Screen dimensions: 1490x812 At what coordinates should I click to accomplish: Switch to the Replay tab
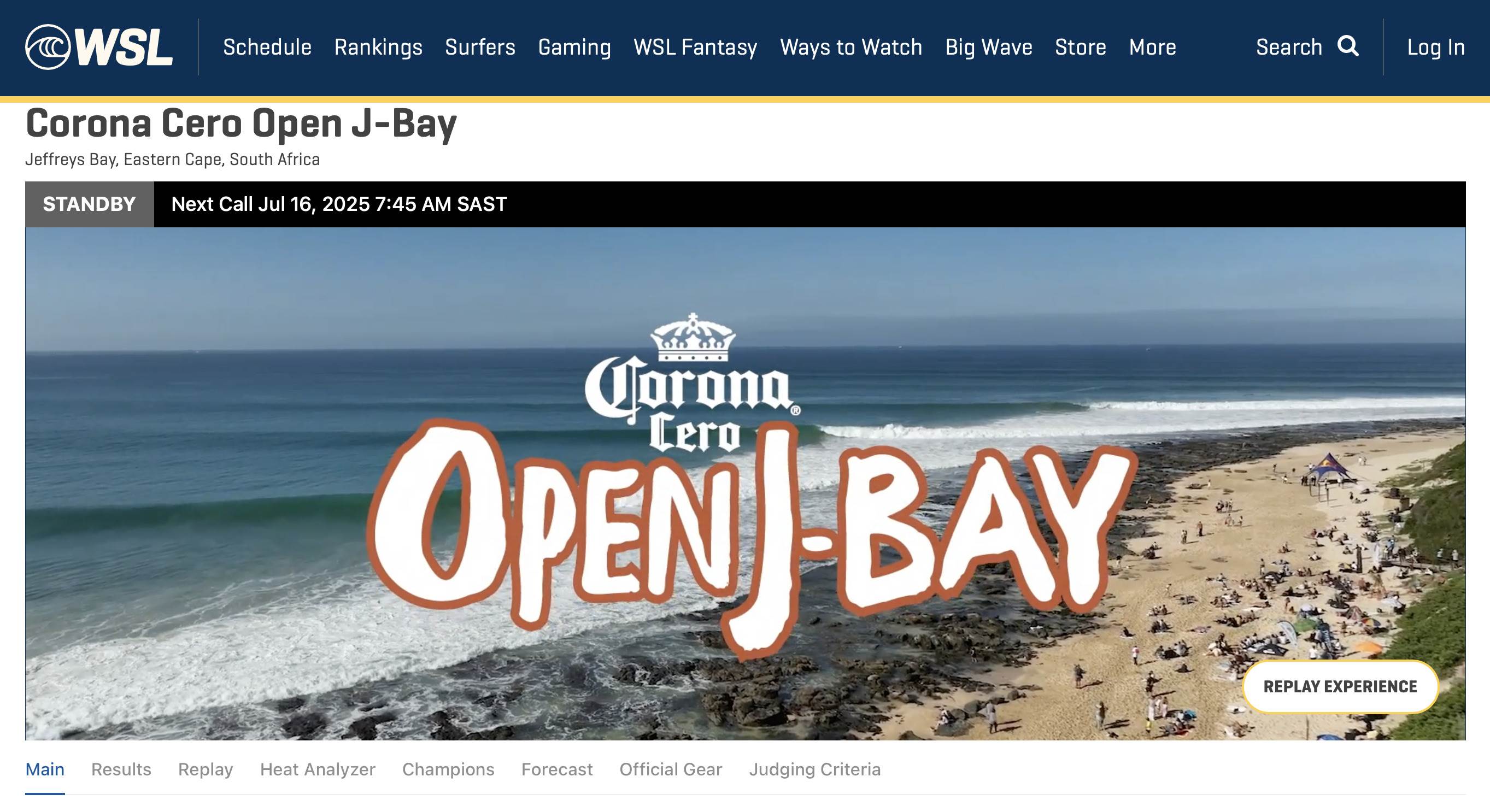(206, 769)
